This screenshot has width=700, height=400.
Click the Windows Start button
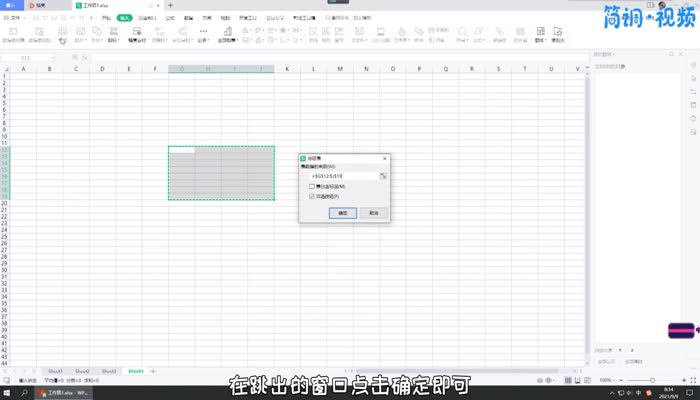(x=7, y=393)
